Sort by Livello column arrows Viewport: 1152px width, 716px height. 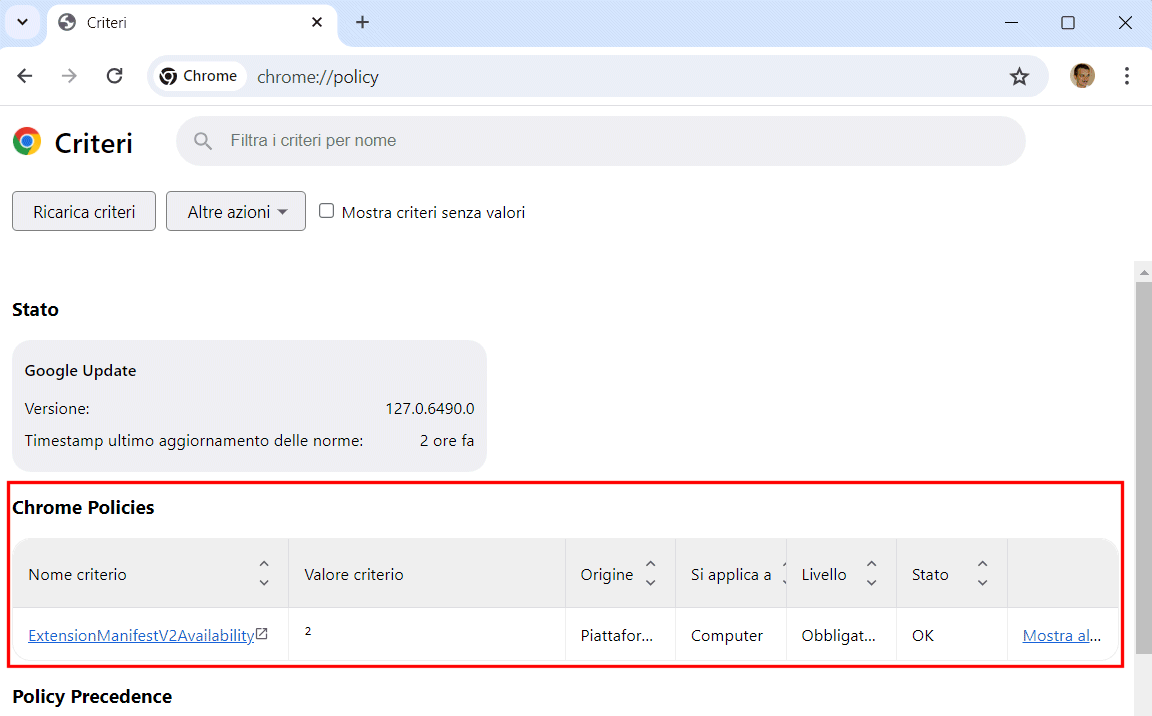click(x=871, y=574)
